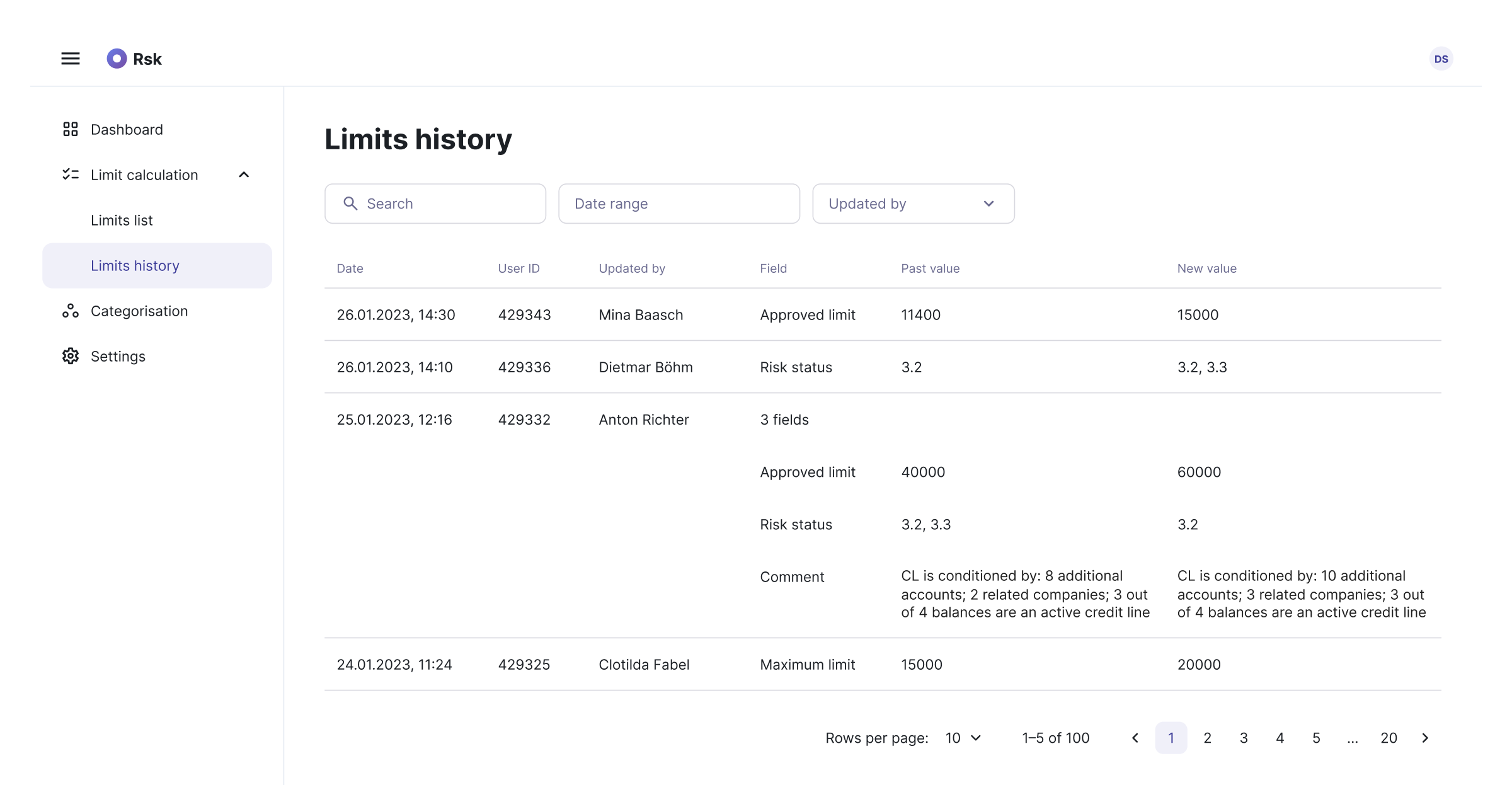Screen dimensions: 1512x785
Task: Collapse the Limit calculation section
Action: pos(244,175)
